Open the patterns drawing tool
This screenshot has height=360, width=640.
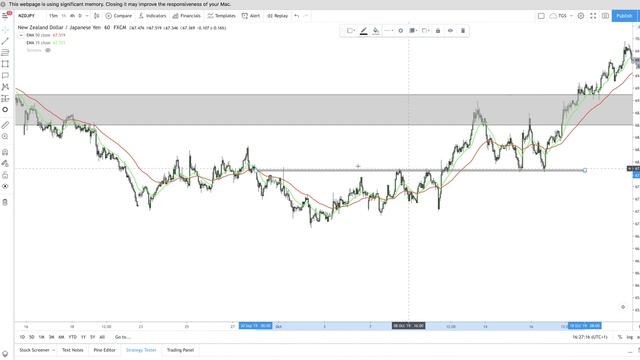pyautogui.click(x=5, y=87)
